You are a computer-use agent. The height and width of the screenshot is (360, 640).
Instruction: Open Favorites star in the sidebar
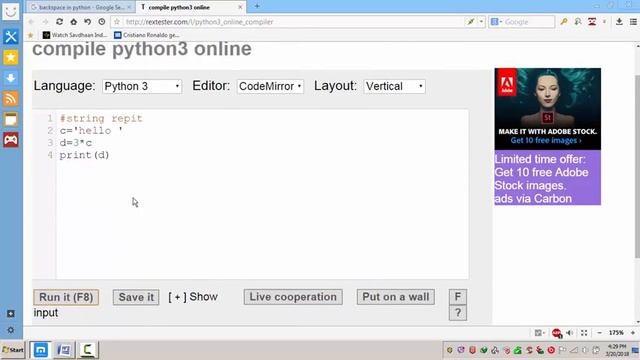tap(11, 57)
